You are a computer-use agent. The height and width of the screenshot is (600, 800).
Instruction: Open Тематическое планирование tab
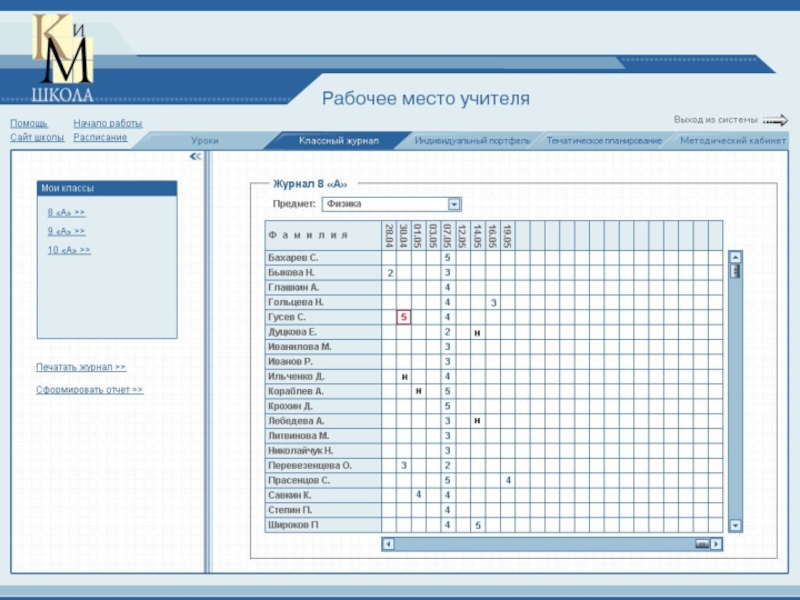pyautogui.click(x=603, y=141)
